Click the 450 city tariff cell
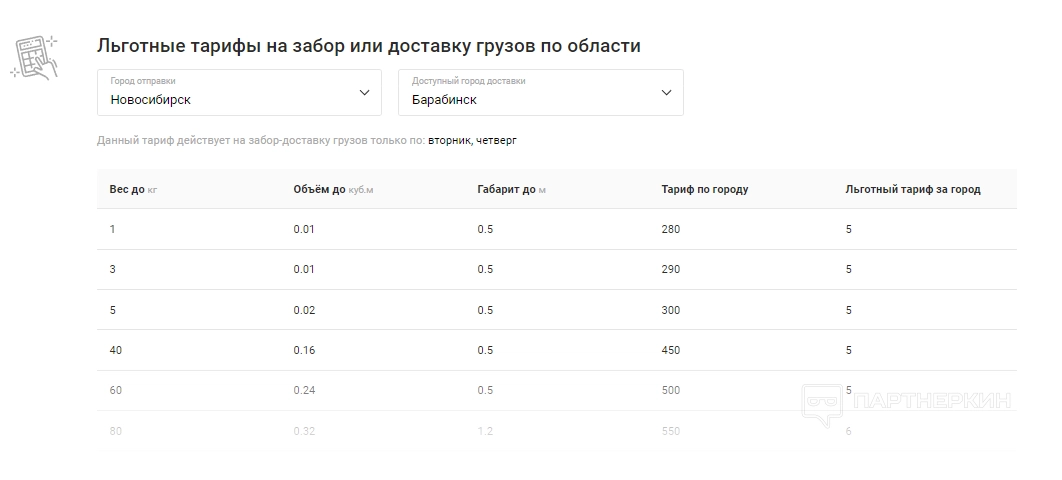This screenshot has width=1062, height=480. 671,350
